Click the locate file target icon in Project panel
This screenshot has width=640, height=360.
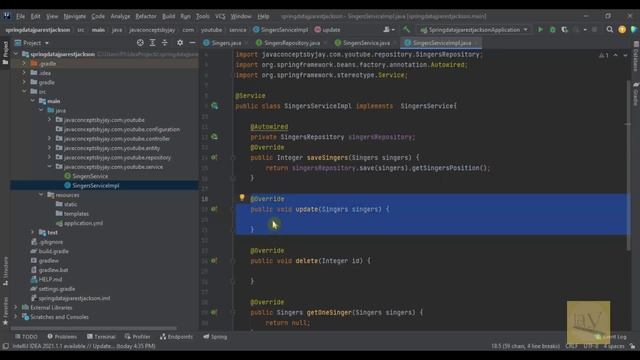[140, 42]
